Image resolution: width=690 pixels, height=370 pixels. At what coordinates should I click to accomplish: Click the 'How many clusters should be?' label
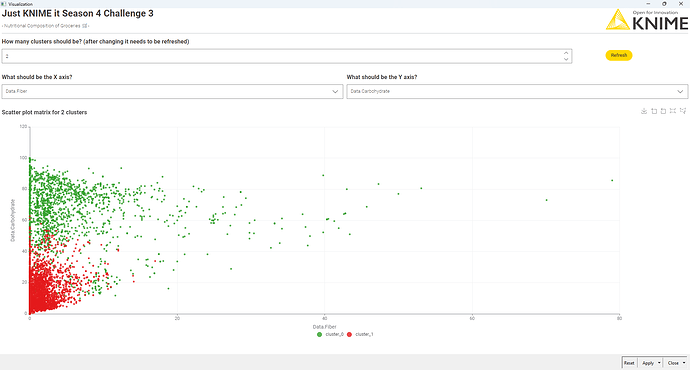[x=95, y=41]
